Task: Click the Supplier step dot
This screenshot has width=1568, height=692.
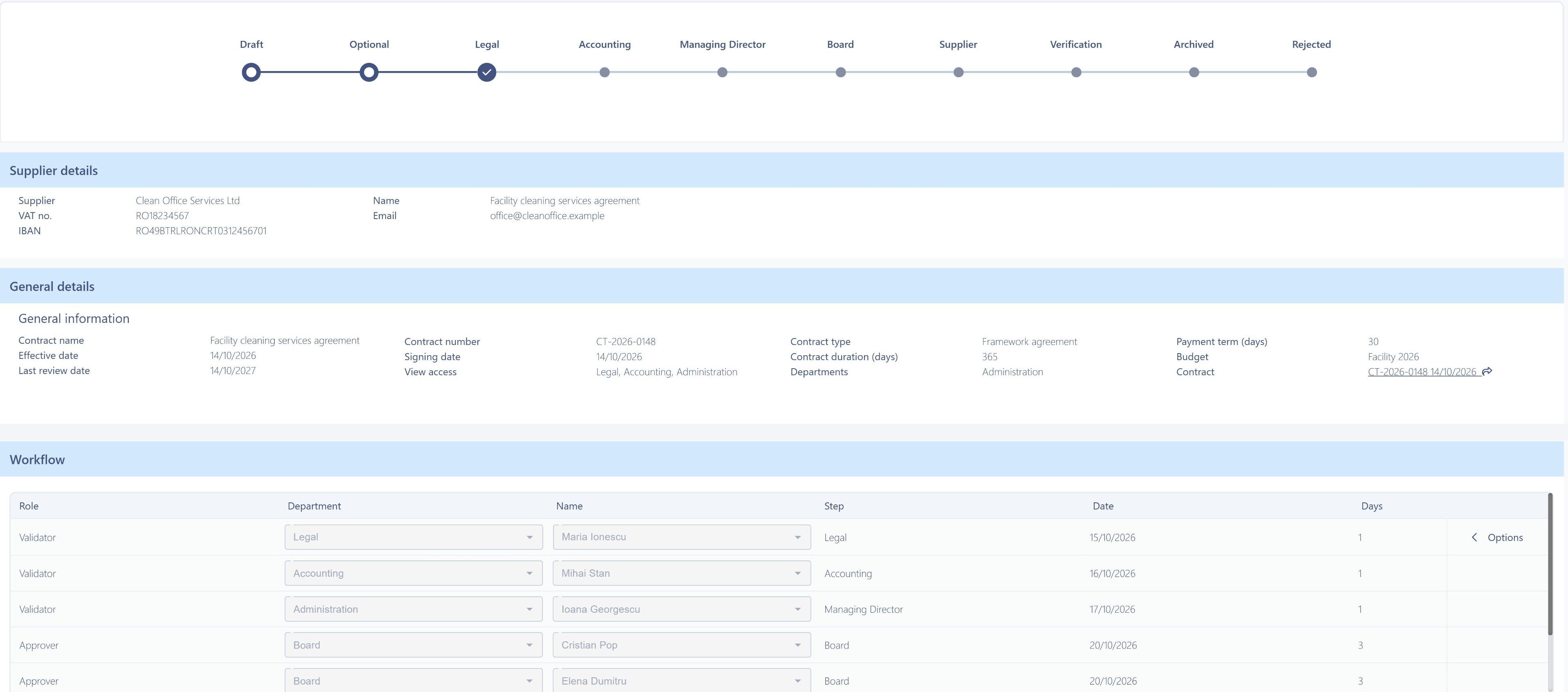Action: [x=958, y=72]
